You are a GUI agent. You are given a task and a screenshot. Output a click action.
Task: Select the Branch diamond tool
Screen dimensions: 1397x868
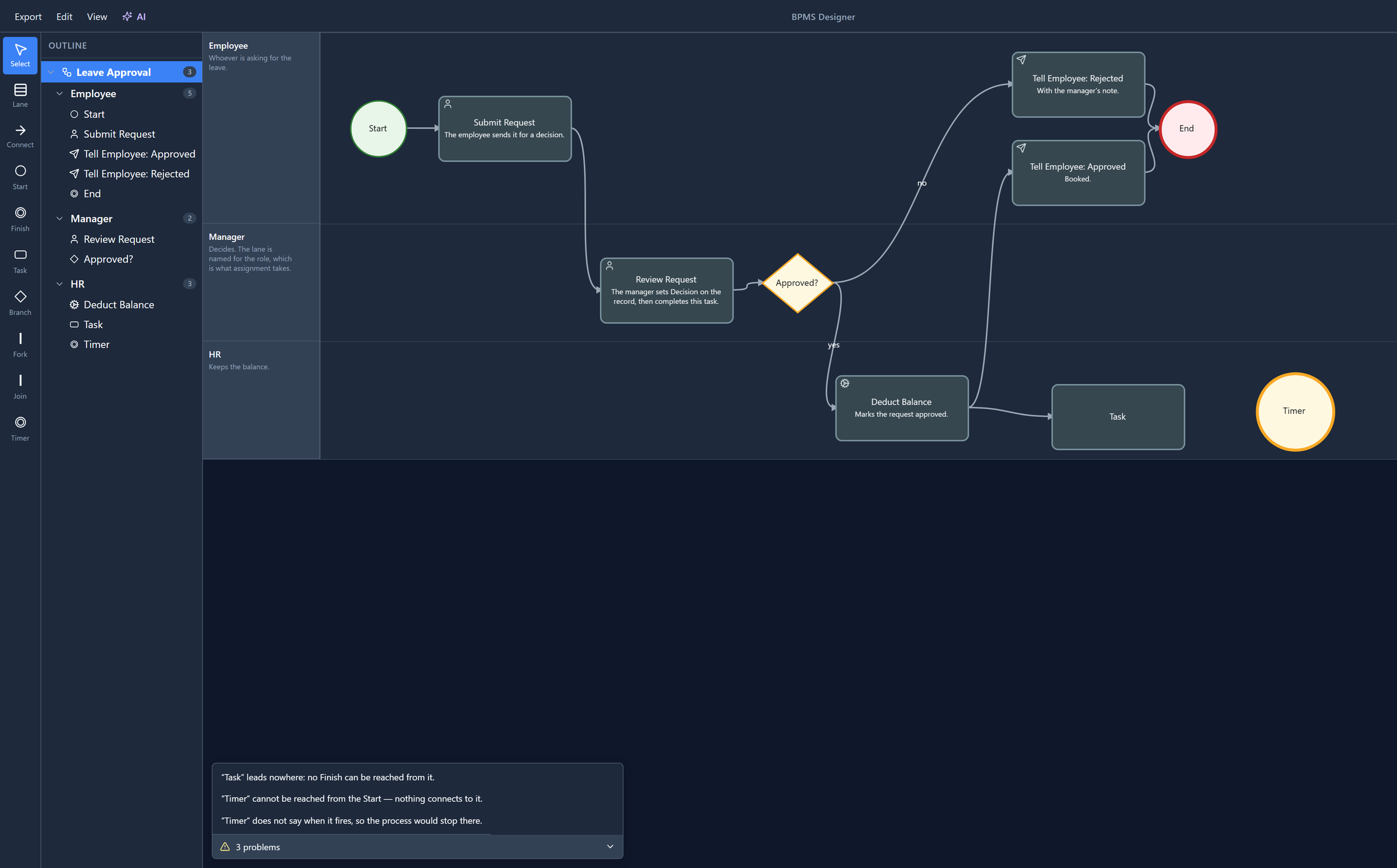pyautogui.click(x=20, y=303)
